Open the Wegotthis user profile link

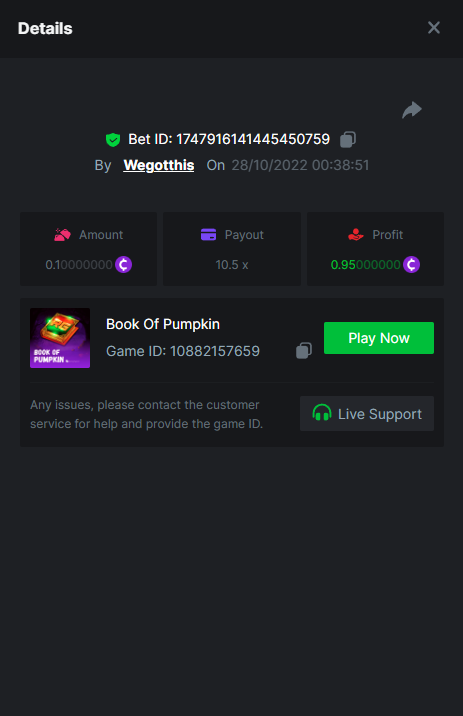159,165
